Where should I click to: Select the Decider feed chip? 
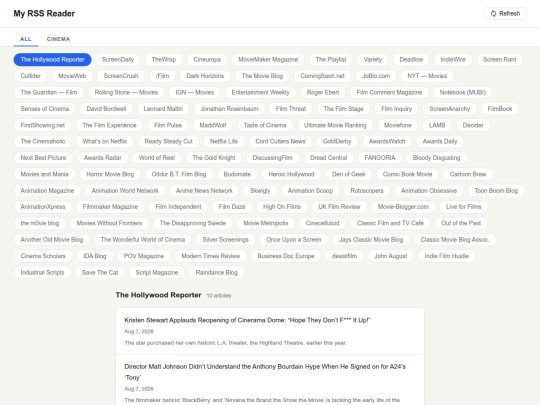(473, 125)
